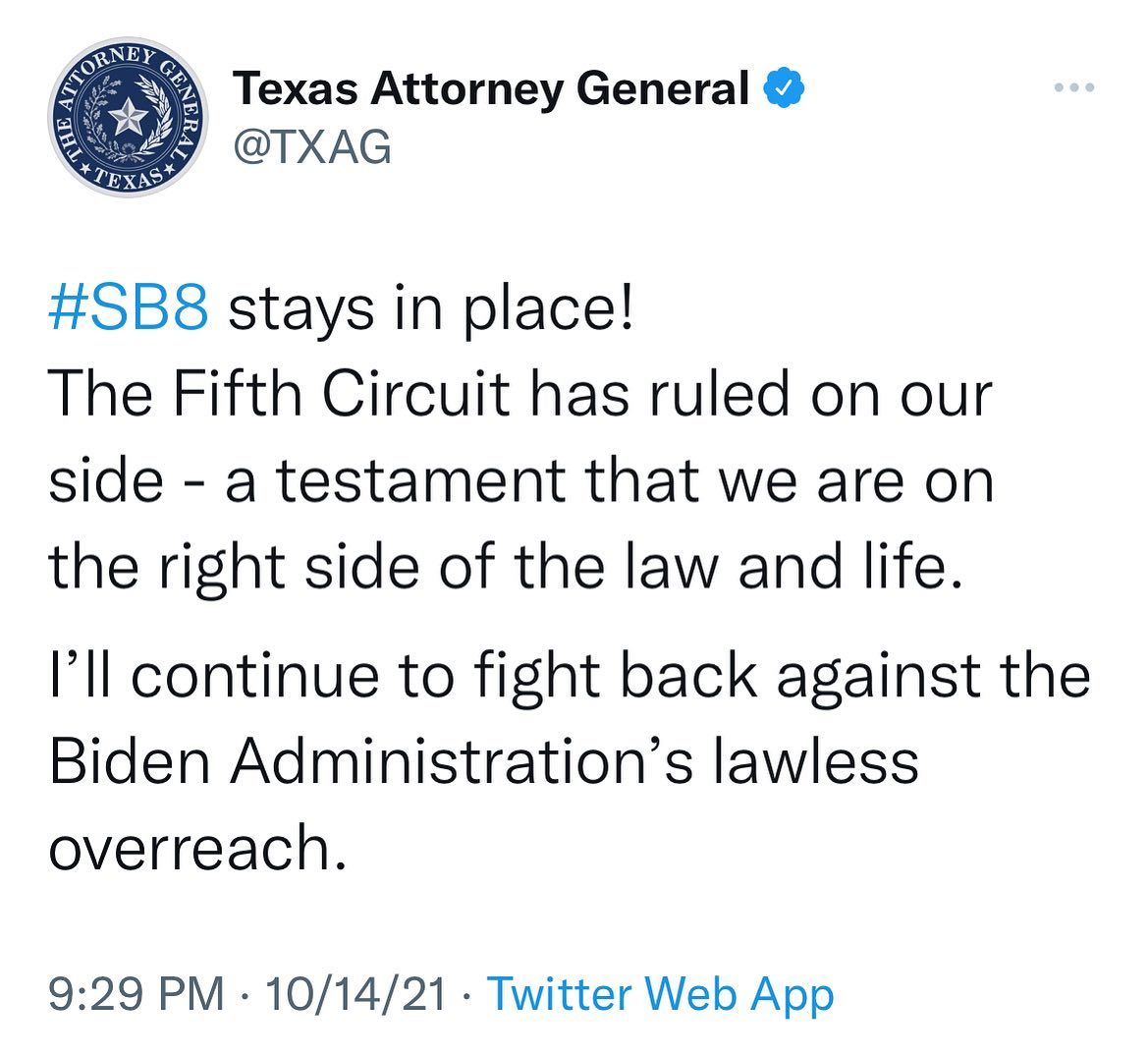Open the three-dot more options menu
The width and height of the screenshot is (1148, 1055).
[x=1073, y=88]
